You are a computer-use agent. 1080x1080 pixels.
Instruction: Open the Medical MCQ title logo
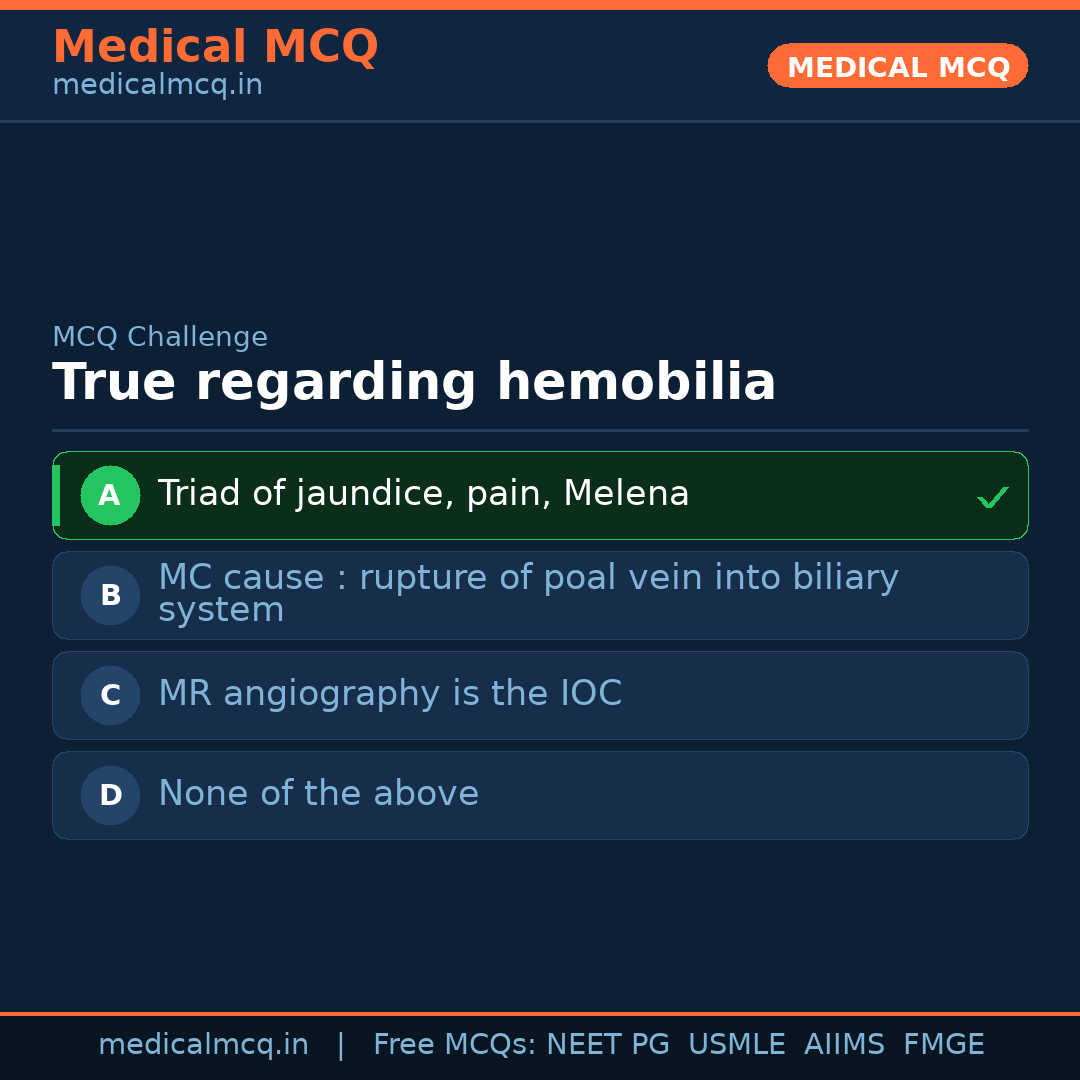[x=215, y=47]
